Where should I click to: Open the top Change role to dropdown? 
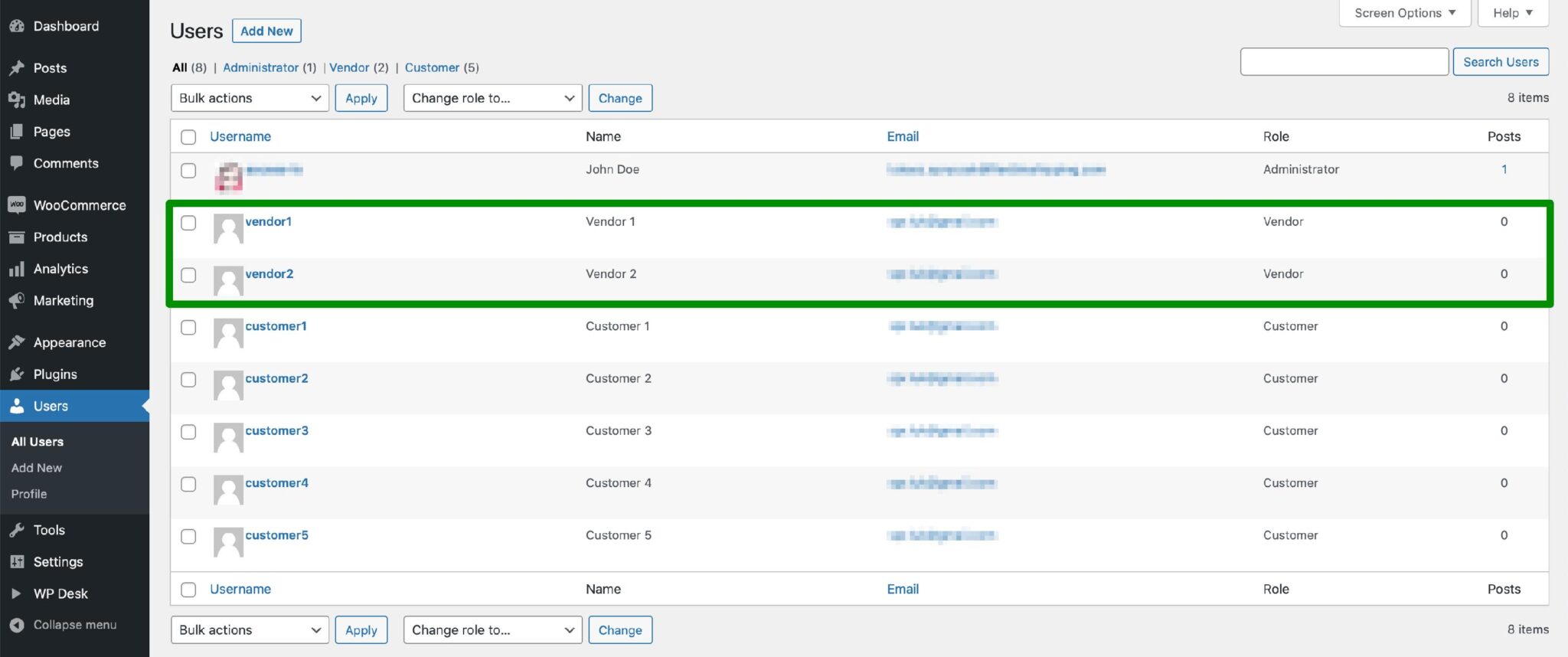(492, 98)
